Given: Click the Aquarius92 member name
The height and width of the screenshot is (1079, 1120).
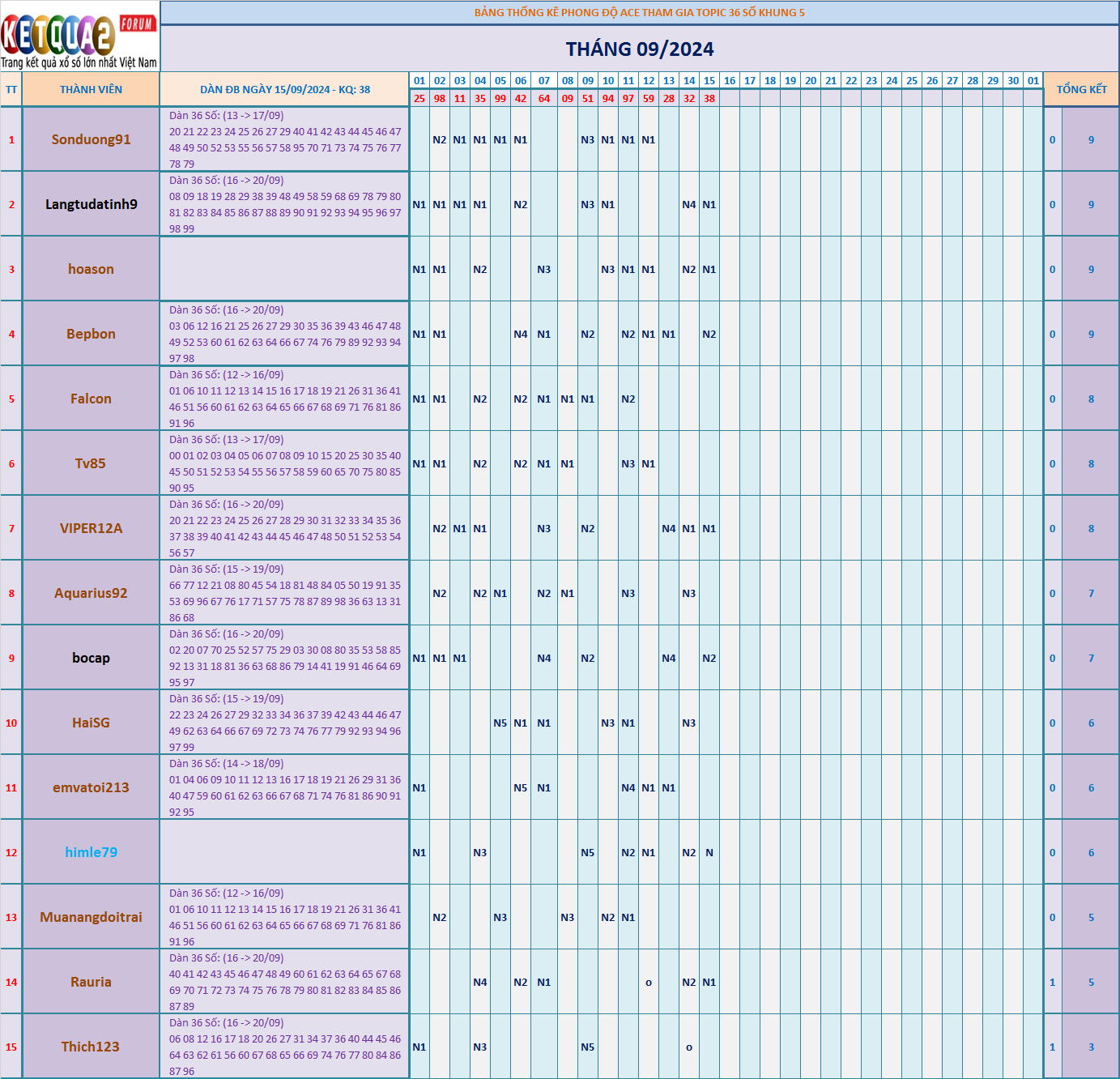Looking at the screenshot, I should 91,592.
